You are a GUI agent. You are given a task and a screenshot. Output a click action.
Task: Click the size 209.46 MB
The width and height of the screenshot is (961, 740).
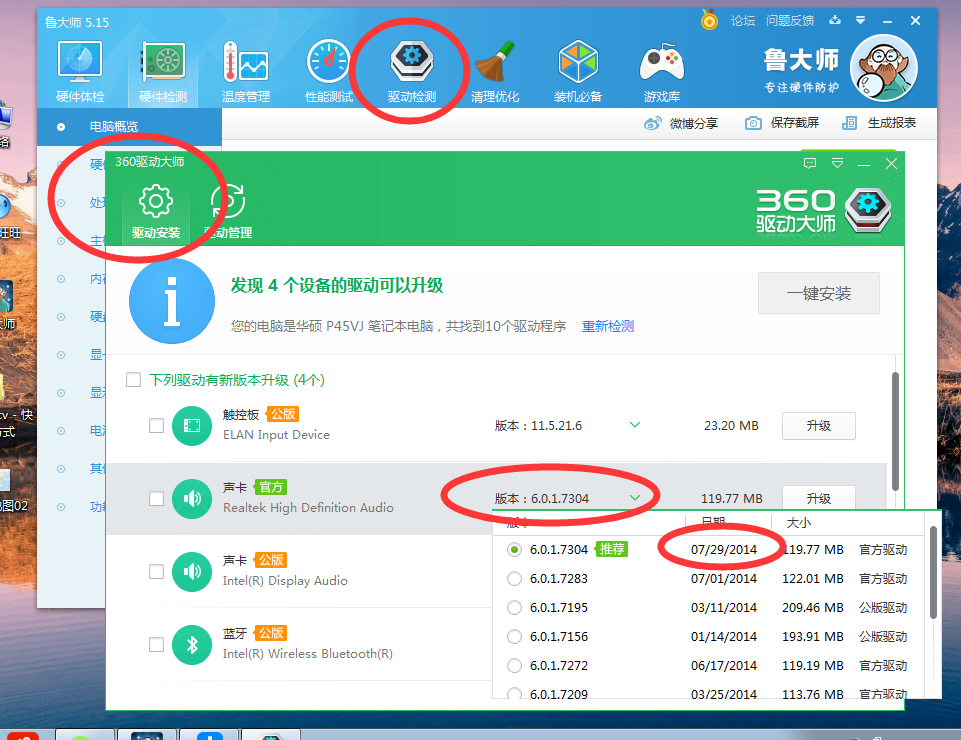(813, 607)
